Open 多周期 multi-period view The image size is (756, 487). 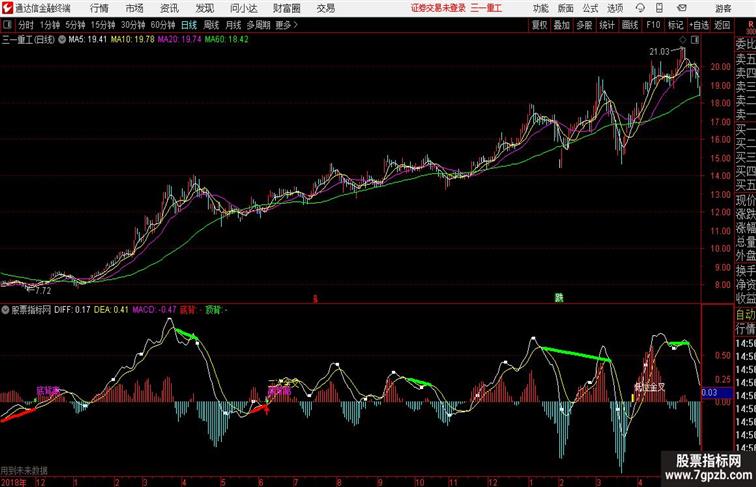[x=258, y=25]
